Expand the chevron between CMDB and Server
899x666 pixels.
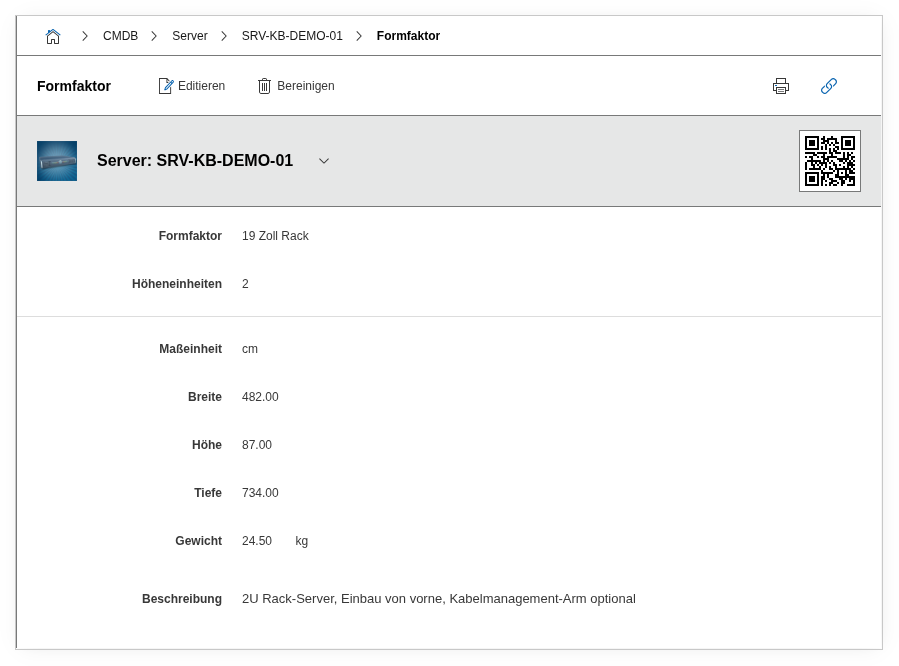154,36
